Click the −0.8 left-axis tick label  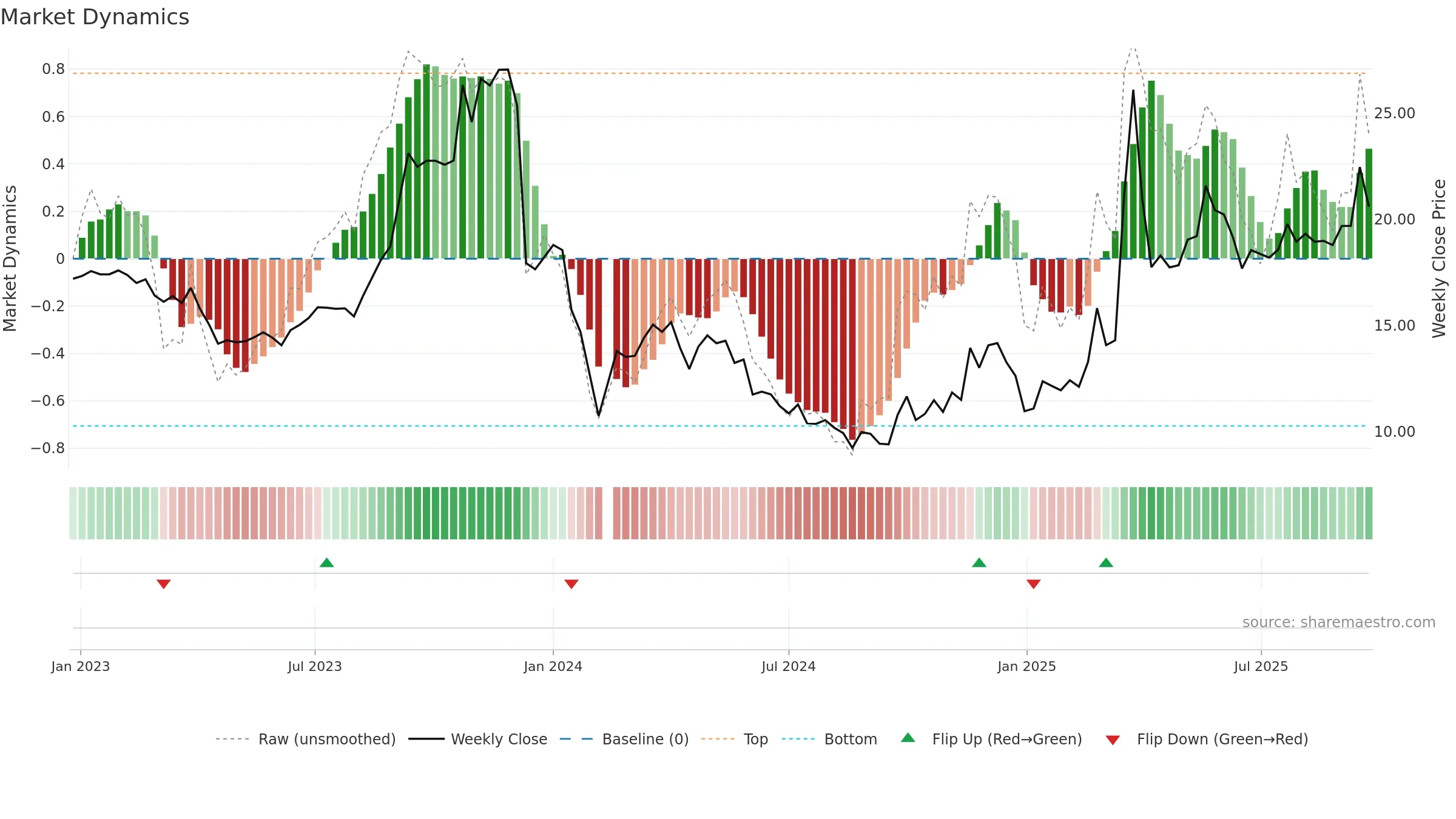48,448
